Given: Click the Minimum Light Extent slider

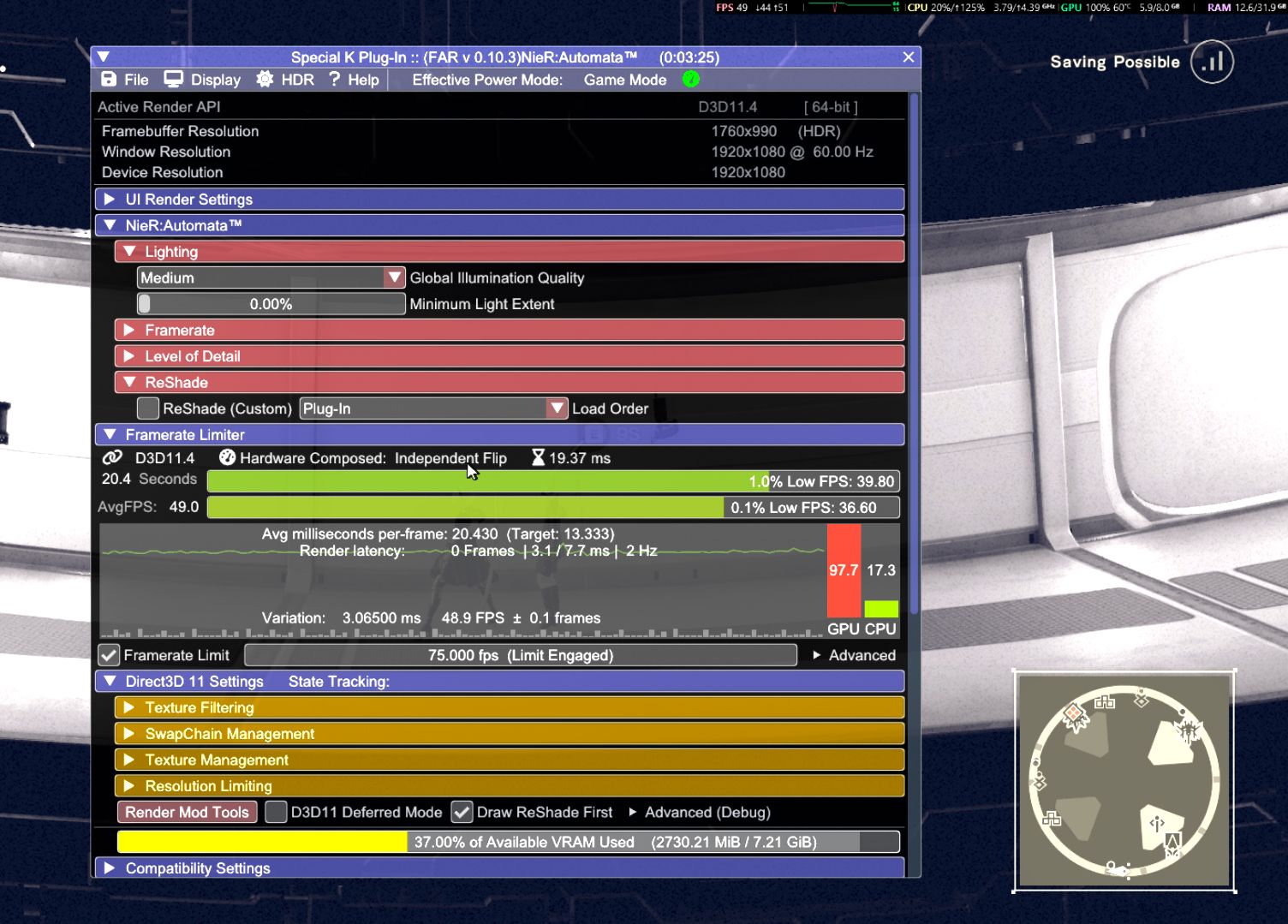Looking at the screenshot, I should pos(271,304).
